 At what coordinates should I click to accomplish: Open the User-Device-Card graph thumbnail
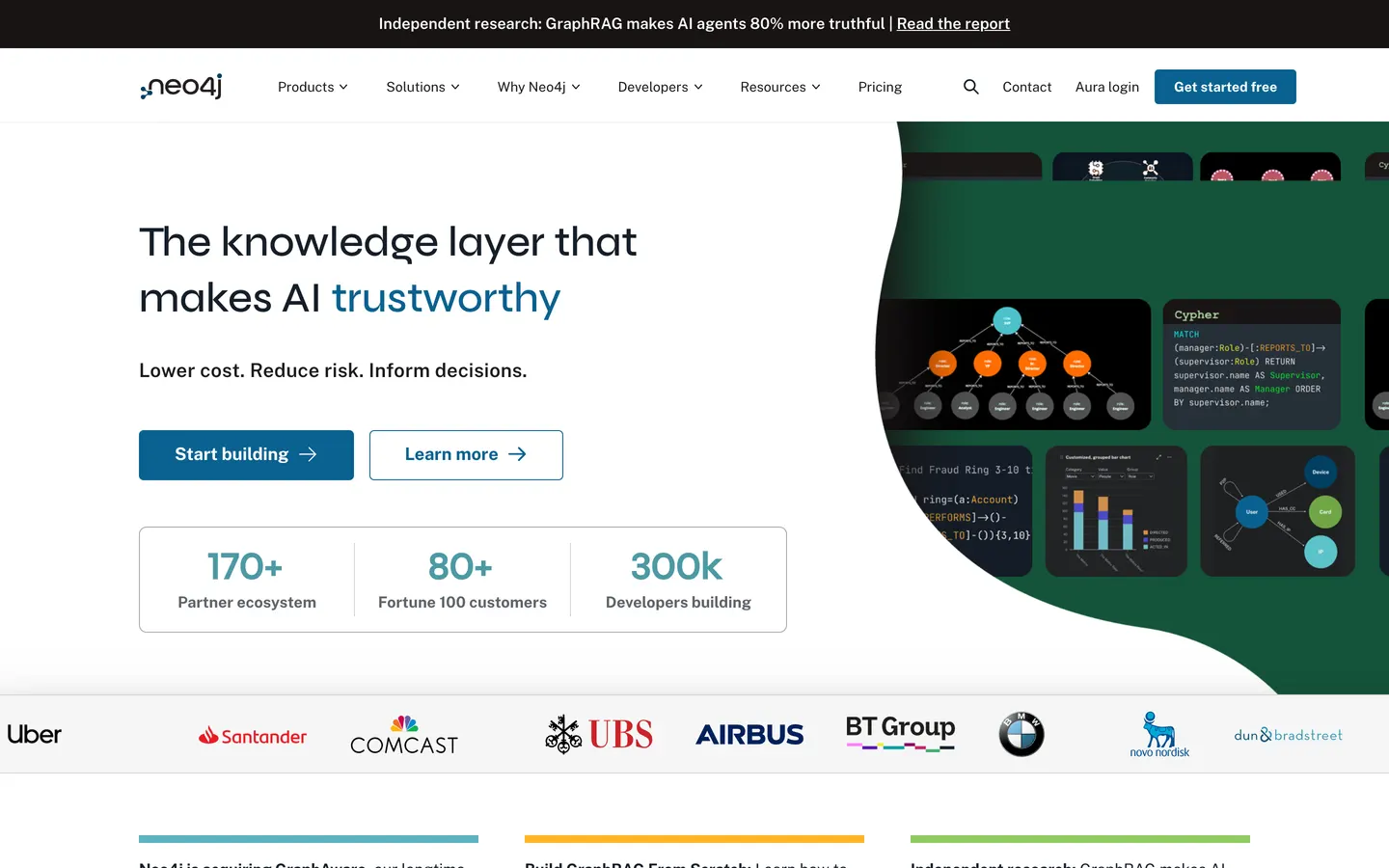click(1277, 511)
